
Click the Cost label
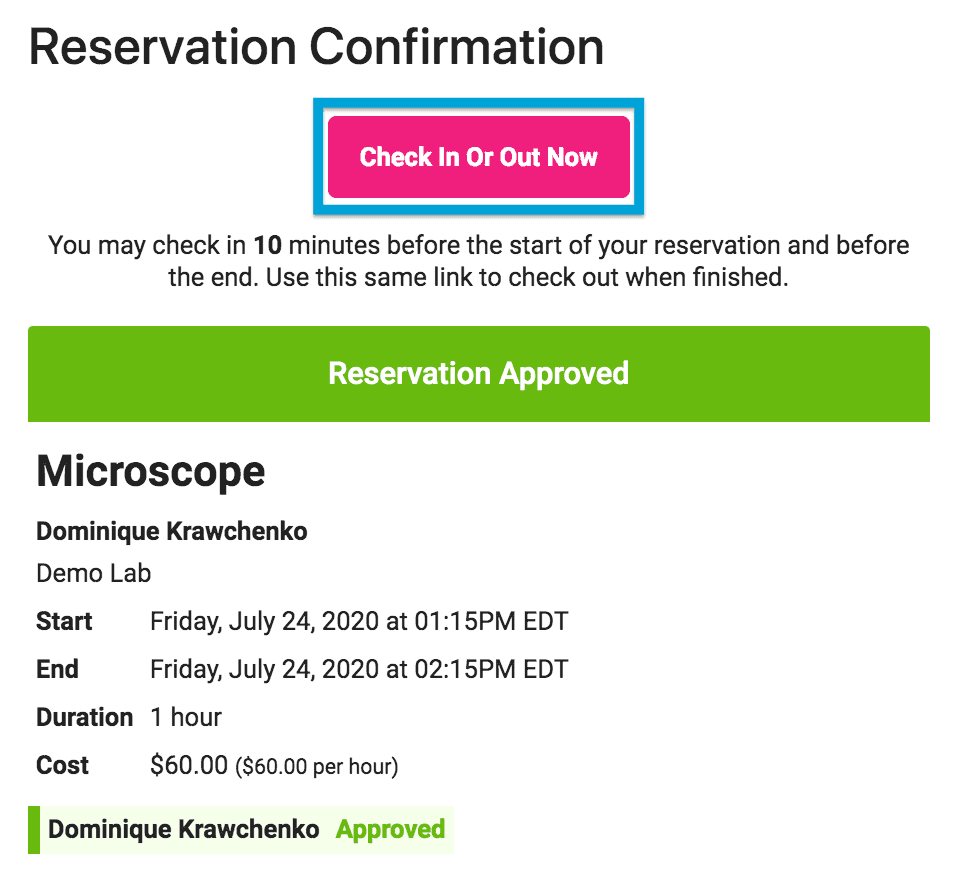pos(62,764)
